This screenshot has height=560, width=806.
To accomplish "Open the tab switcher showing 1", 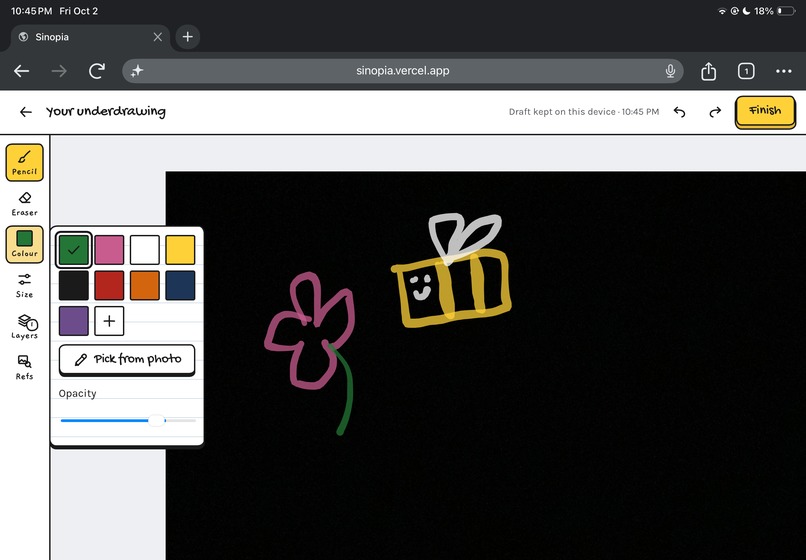I will [746, 71].
